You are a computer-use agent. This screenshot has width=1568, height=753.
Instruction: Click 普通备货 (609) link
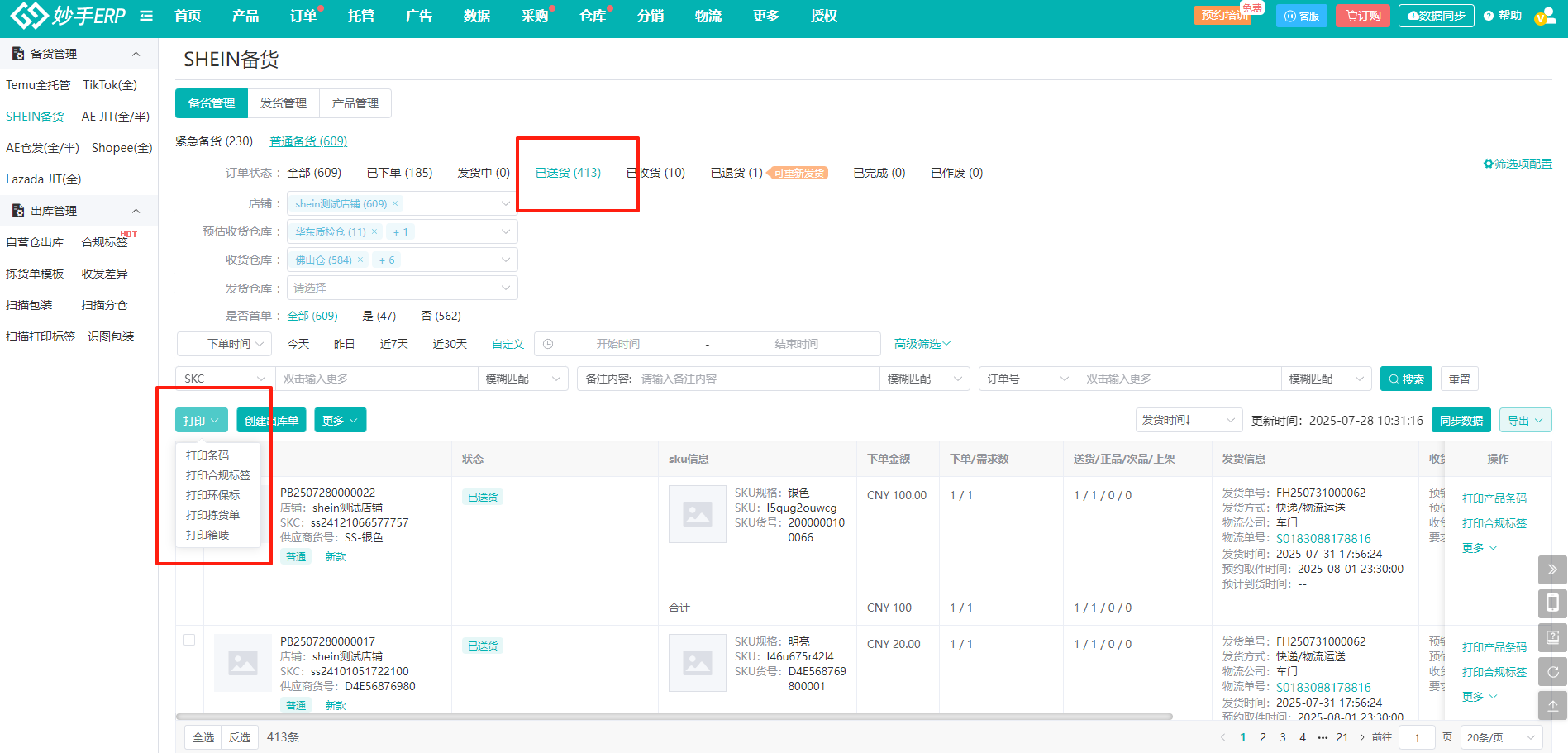pyautogui.click(x=308, y=141)
